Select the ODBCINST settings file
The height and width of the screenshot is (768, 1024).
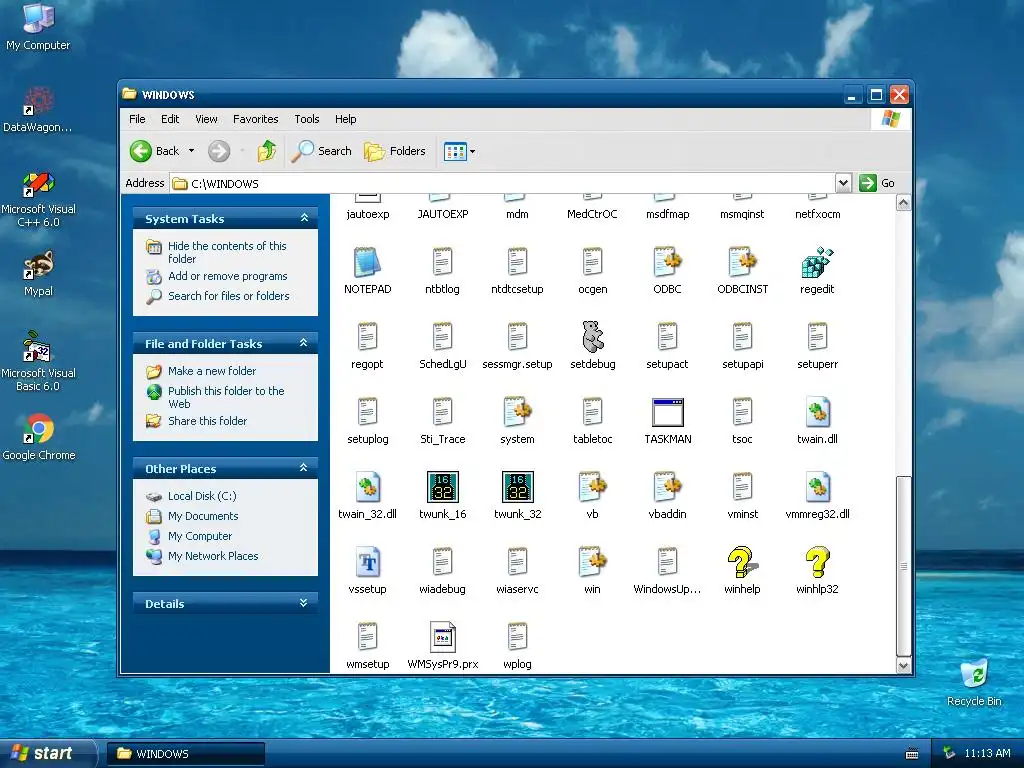[742, 263]
